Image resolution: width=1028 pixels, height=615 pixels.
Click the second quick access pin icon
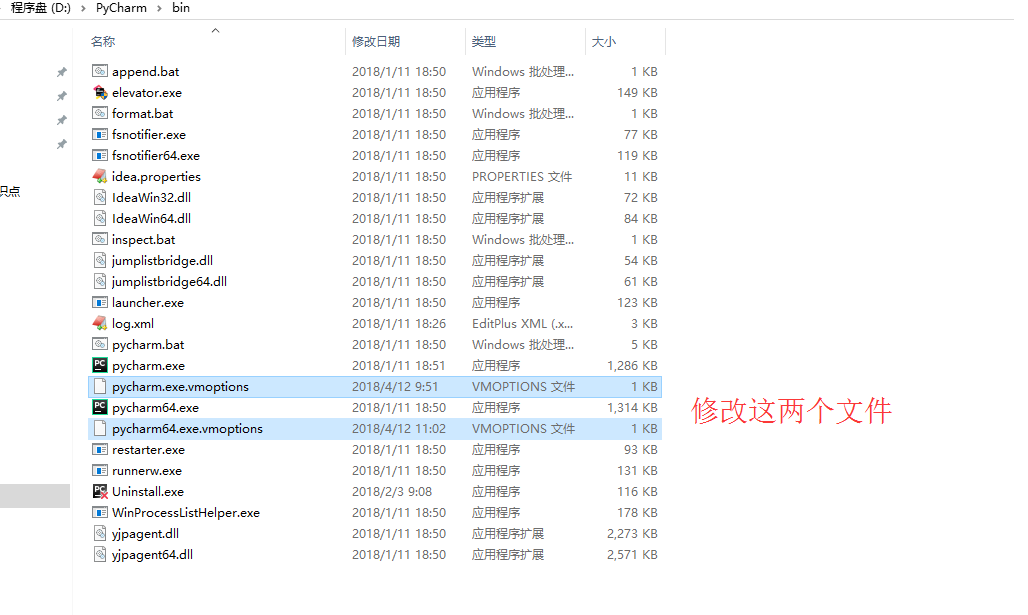(x=62, y=96)
